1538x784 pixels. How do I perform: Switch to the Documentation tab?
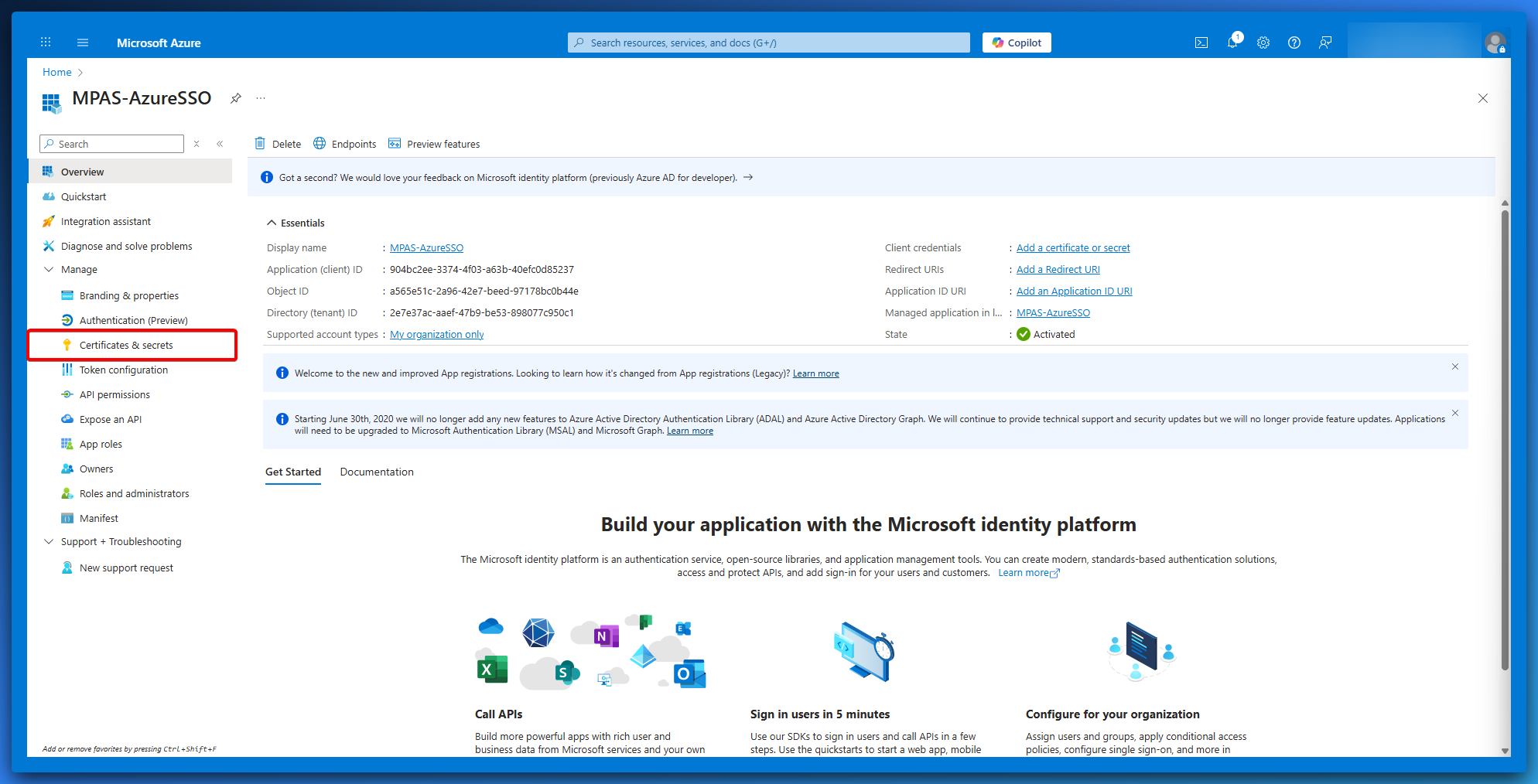click(x=377, y=472)
